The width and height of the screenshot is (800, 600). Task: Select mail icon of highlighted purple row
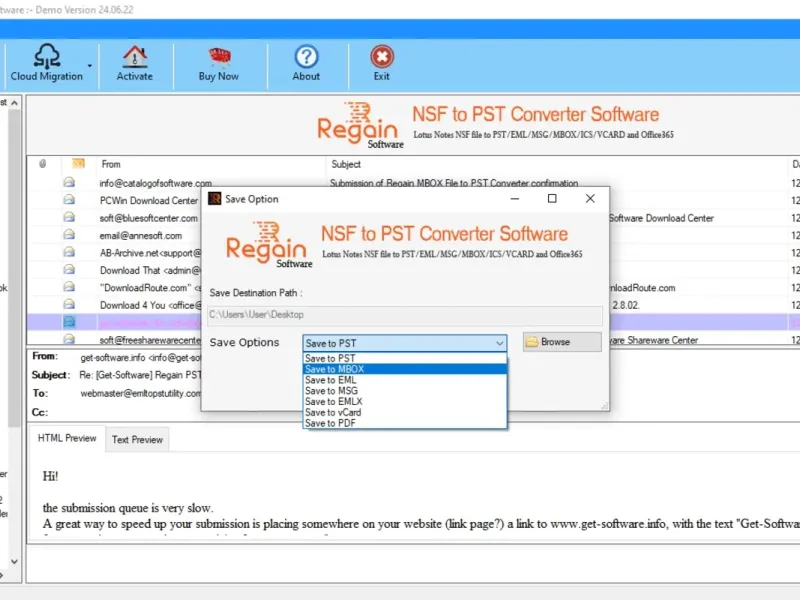tap(69, 321)
